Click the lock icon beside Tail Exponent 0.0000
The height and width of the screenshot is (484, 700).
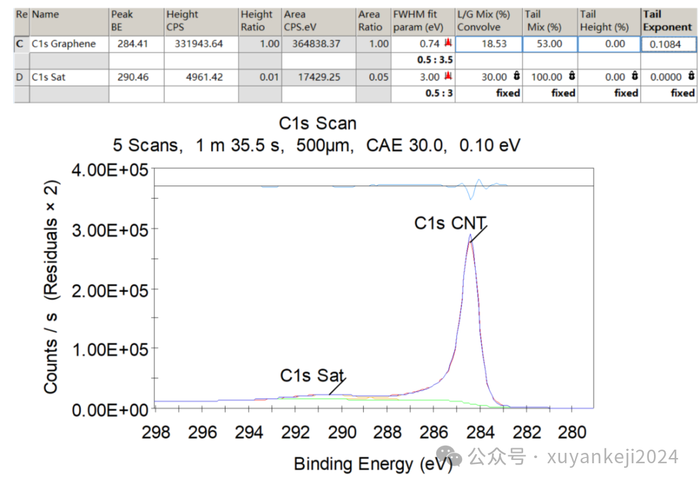(691, 76)
